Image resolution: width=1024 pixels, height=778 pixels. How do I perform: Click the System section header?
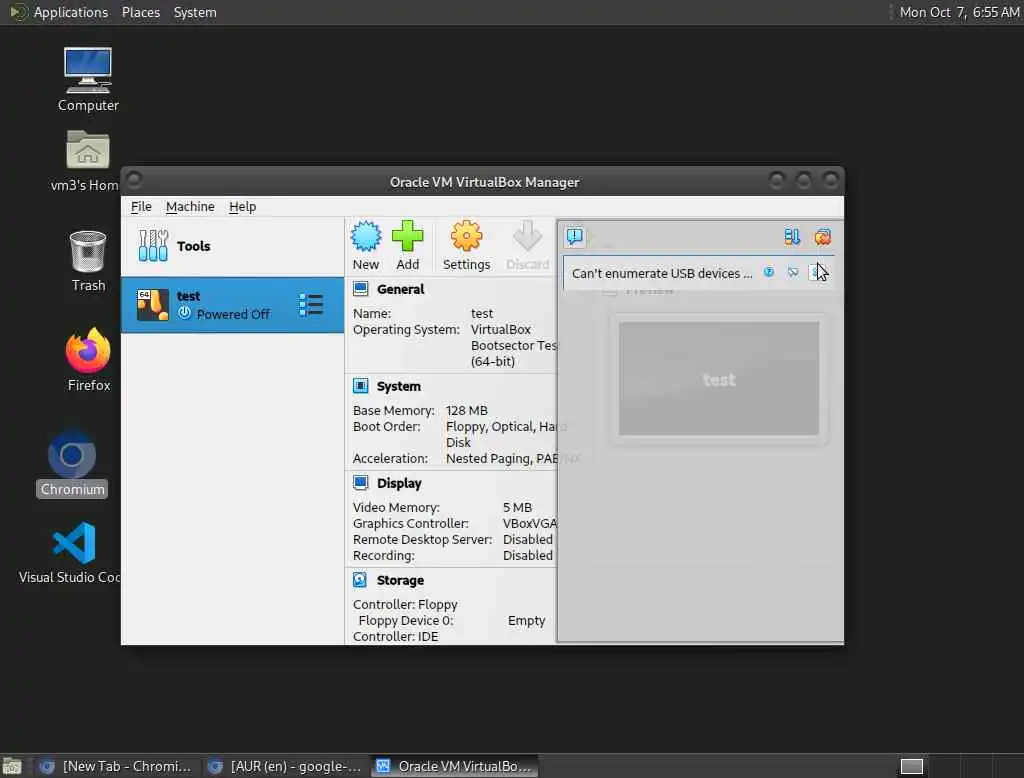(398, 386)
